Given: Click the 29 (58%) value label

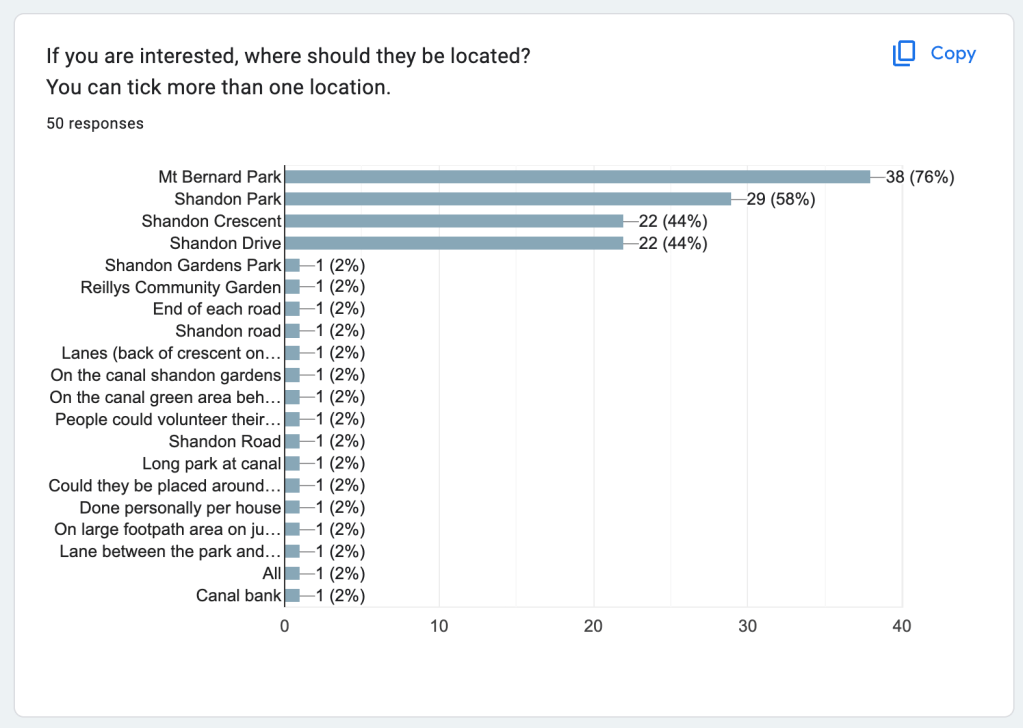Looking at the screenshot, I should [781, 199].
